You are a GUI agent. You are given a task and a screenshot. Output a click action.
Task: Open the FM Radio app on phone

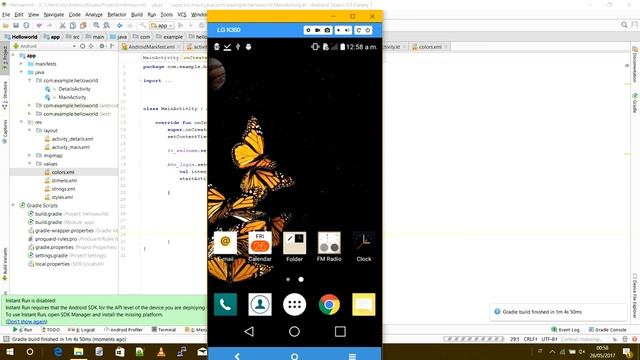coord(329,247)
